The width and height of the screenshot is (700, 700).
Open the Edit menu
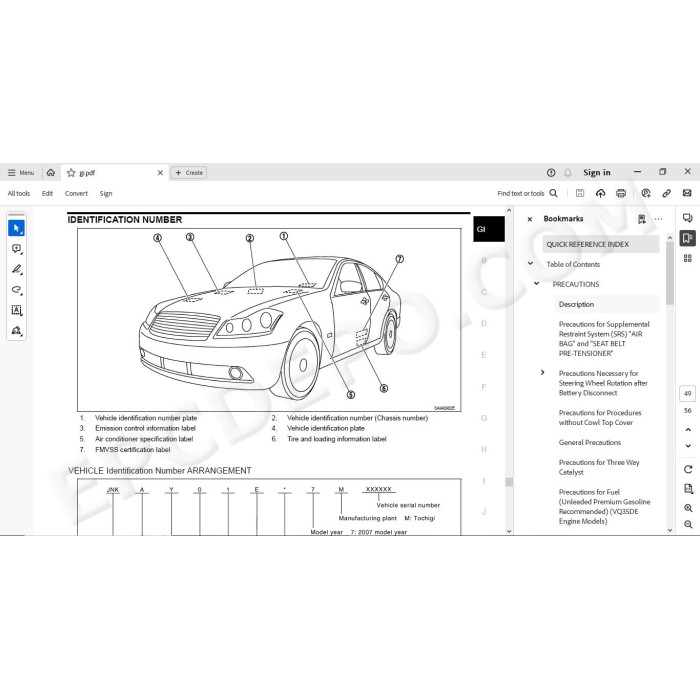[47, 193]
